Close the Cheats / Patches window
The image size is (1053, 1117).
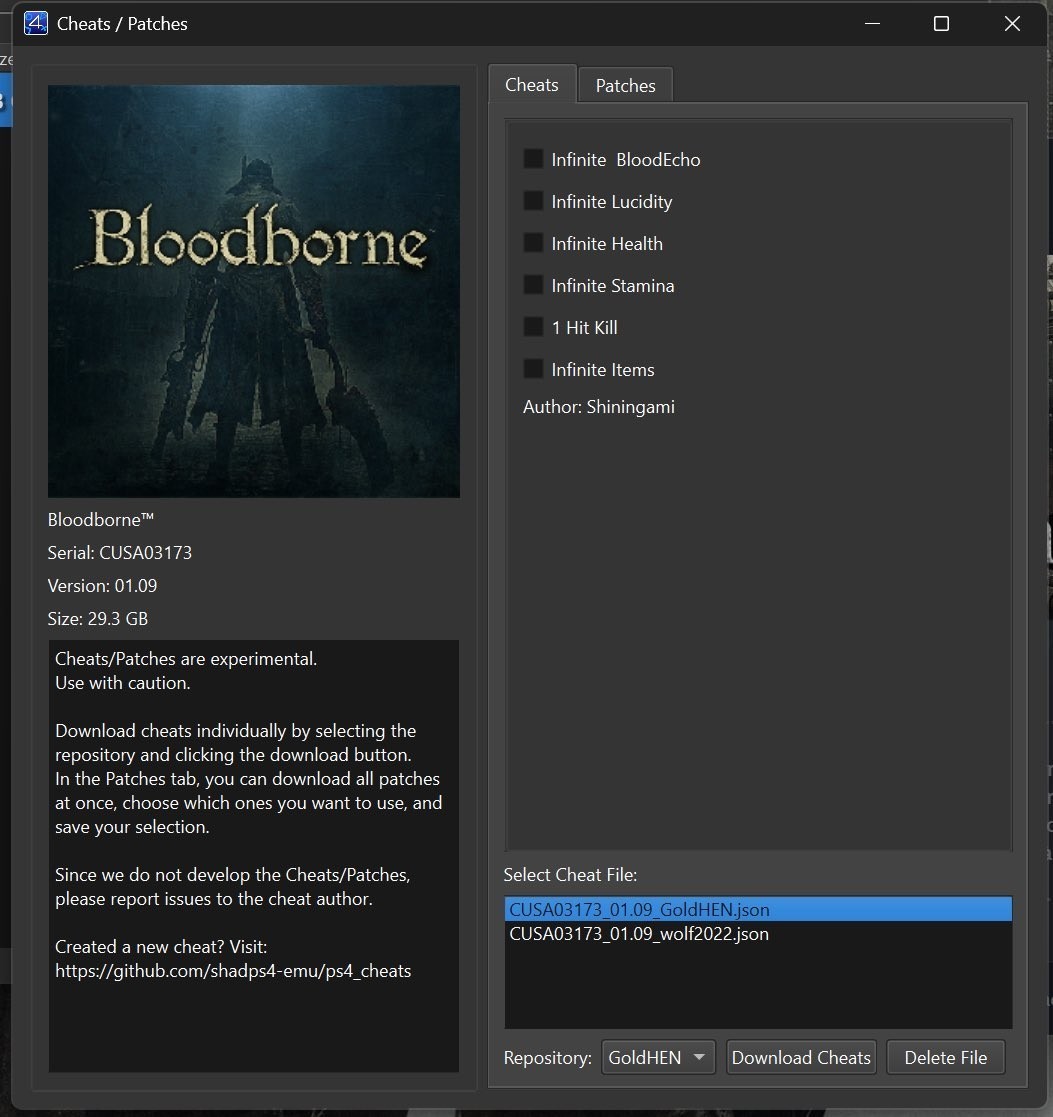coord(1012,24)
